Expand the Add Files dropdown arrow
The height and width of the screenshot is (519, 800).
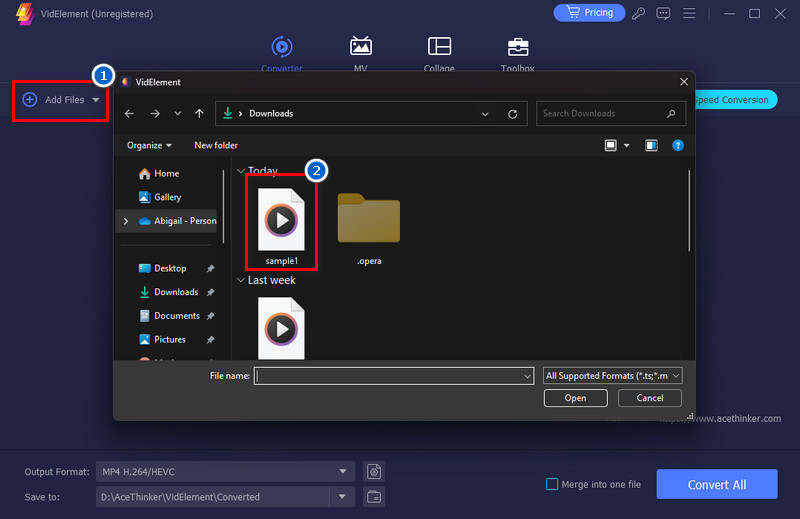96,100
